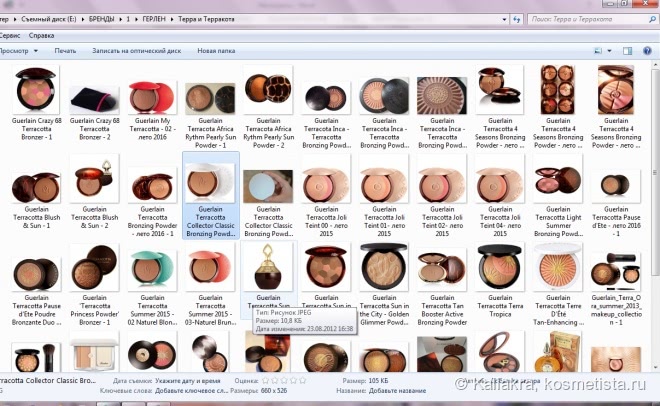Viewport: 660px width, 406px height.
Task: Open view options dropdown arrow
Action: point(609,51)
